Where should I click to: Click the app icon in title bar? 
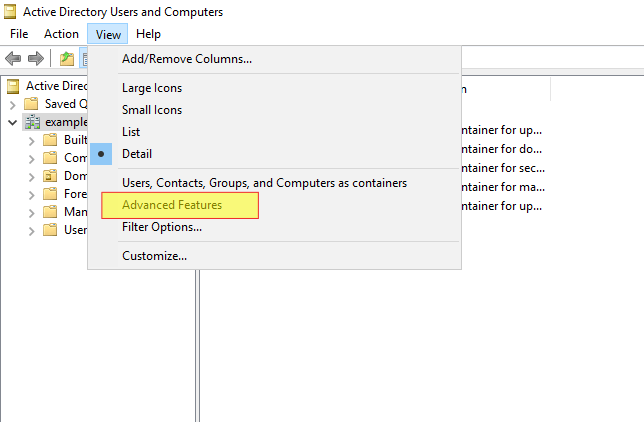tap(10, 12)
